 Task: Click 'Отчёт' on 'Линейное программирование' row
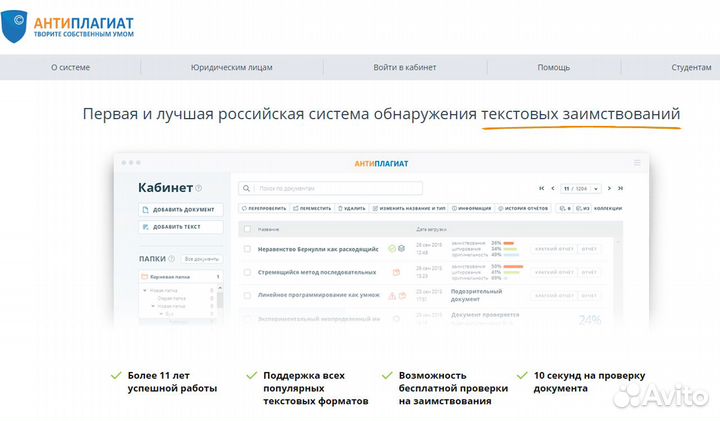coord(589,296)
